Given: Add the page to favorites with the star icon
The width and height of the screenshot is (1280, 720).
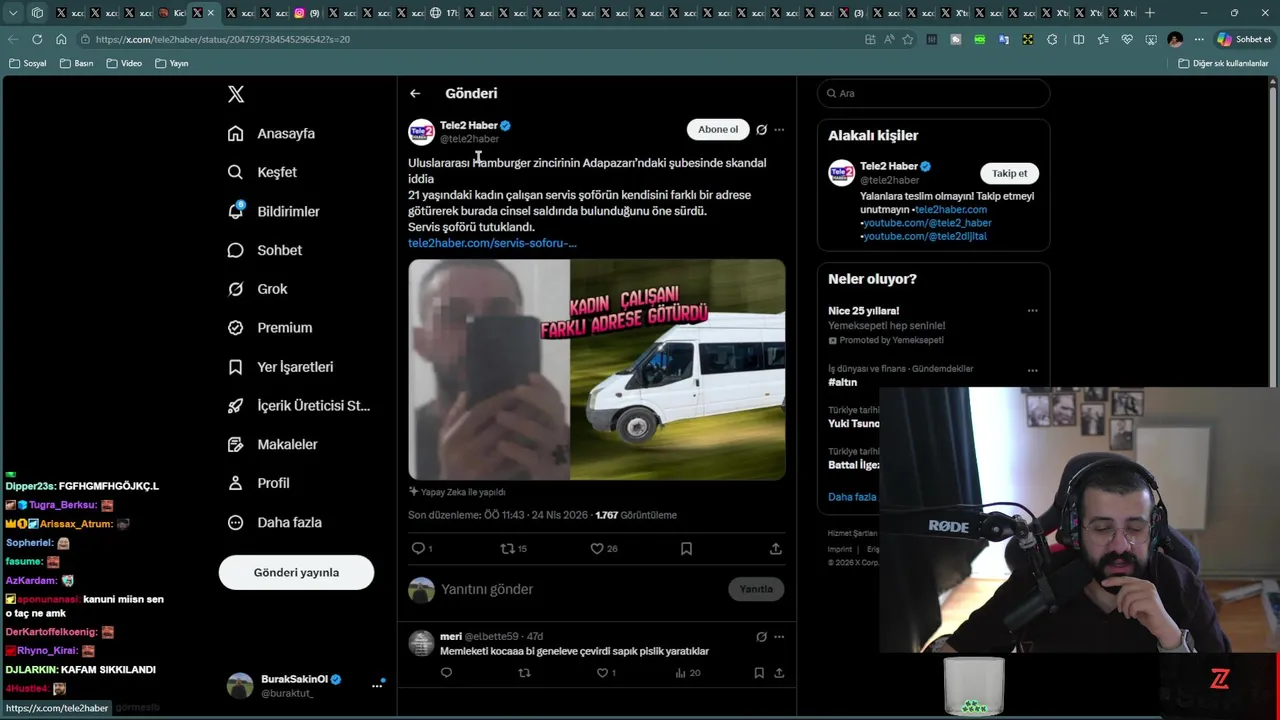Looking at the screenshot, I should (907, 39).
